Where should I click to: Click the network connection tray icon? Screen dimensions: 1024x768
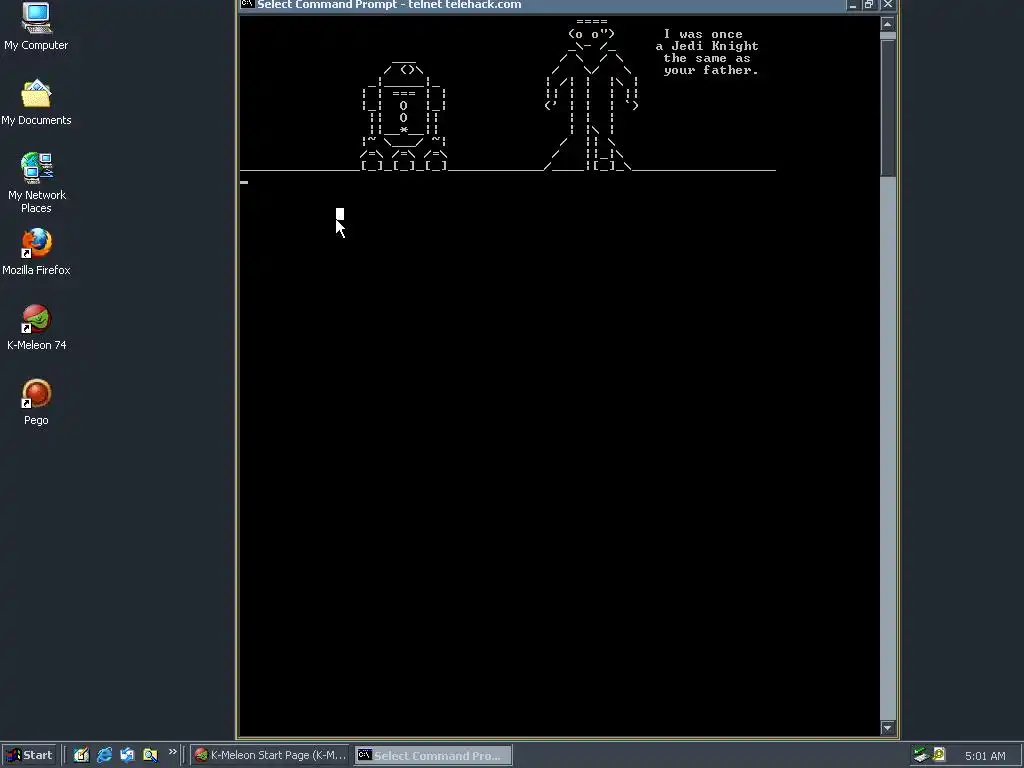(x=921, y=755)
